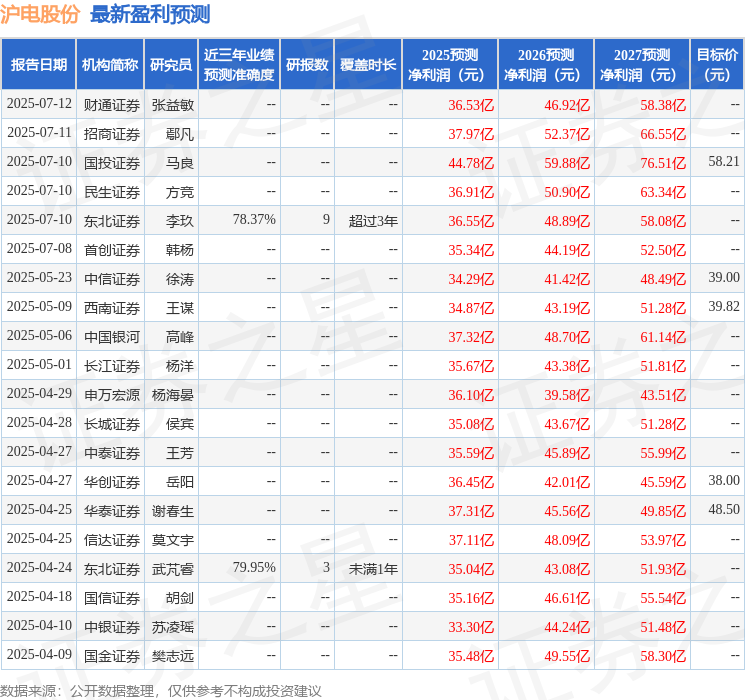Viewport: 745px width, 700px height.
Task: Click researcher name 鄢凡
Action: [180, 134]
